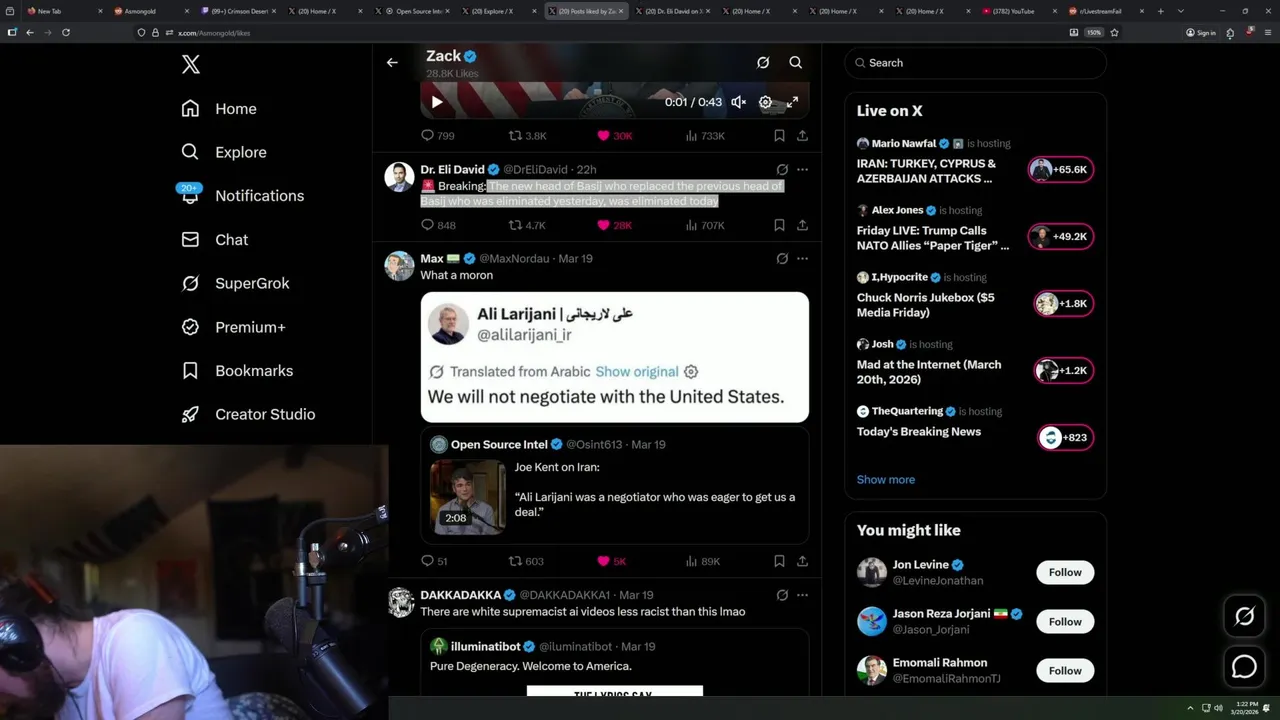Screen dimensions: 1280x720
Task: Play the video in top post
Action: pos(437,102)
